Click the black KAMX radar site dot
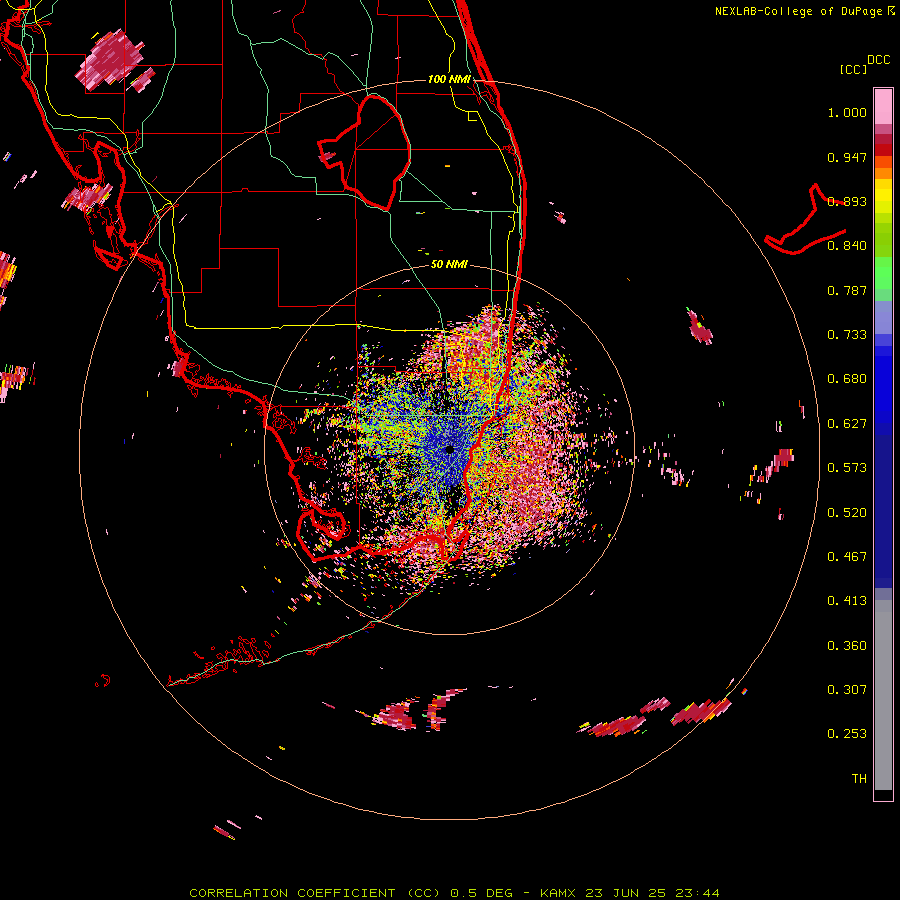 [449, 449]
